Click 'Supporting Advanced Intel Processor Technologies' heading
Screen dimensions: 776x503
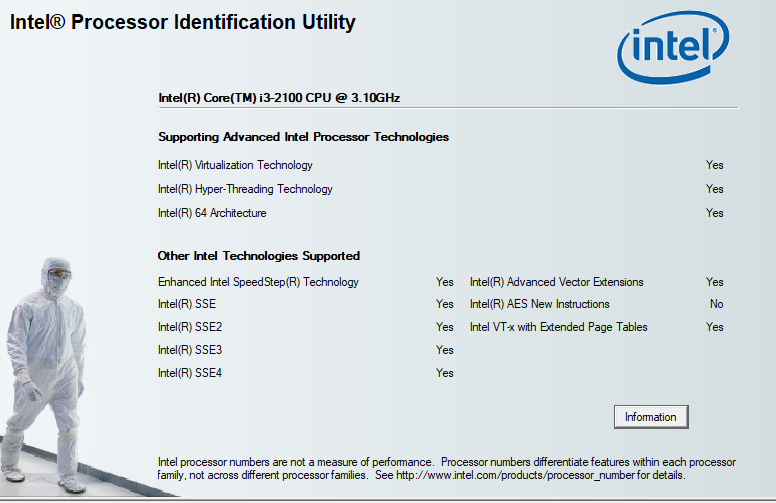point(303,137)
